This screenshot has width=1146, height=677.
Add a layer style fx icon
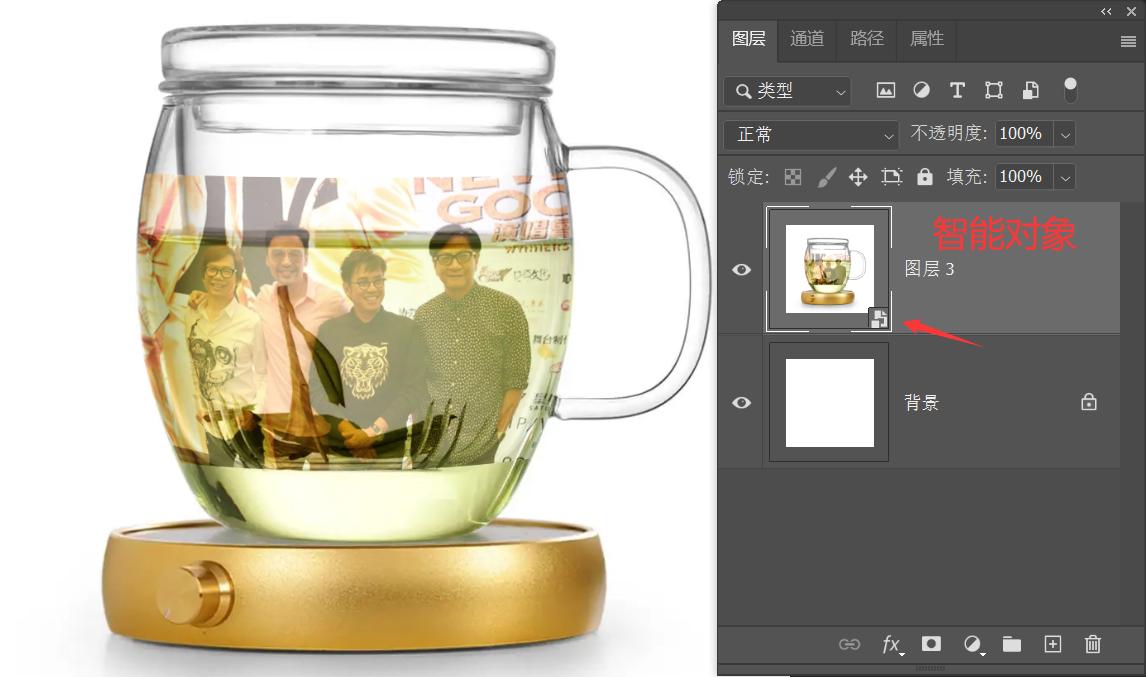tap(892, 644)
